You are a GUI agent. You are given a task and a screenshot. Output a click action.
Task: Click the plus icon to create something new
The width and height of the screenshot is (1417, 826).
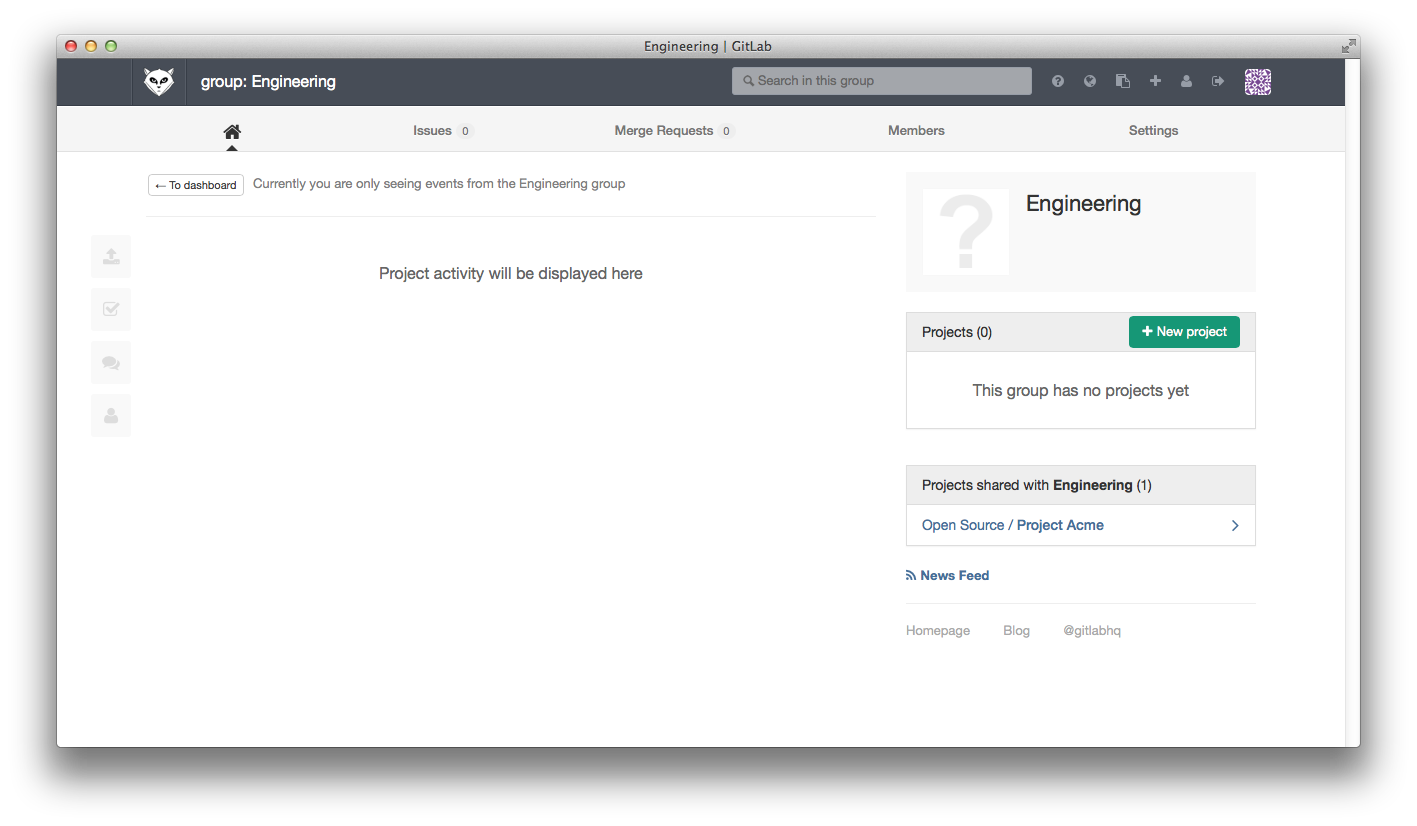1155,81
